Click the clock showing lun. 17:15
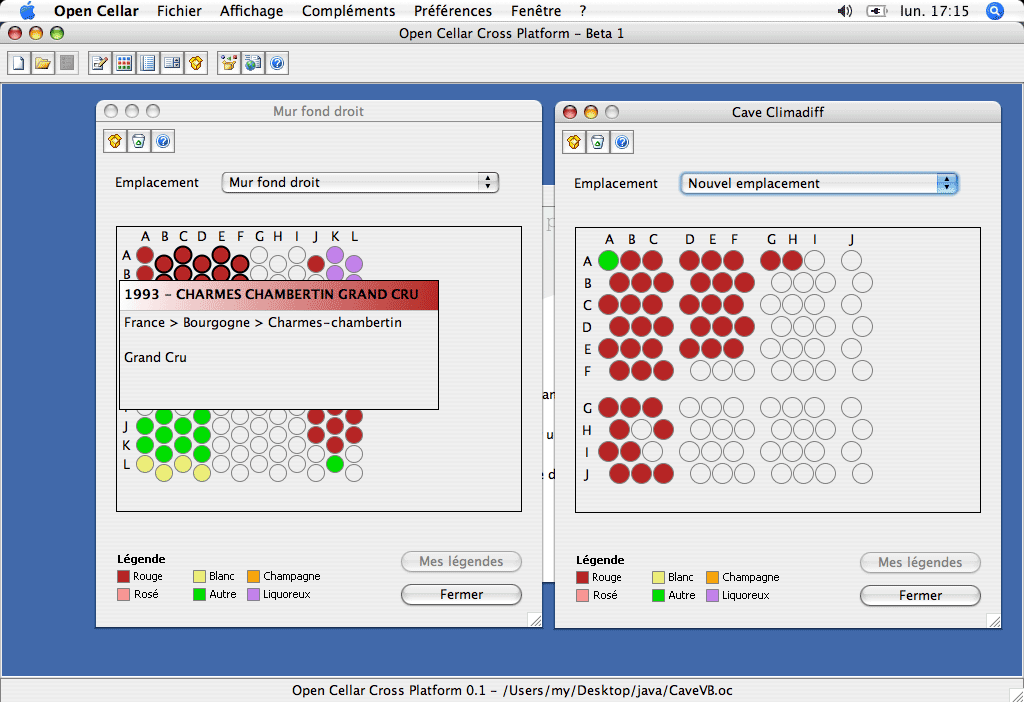 pos(934,11)
